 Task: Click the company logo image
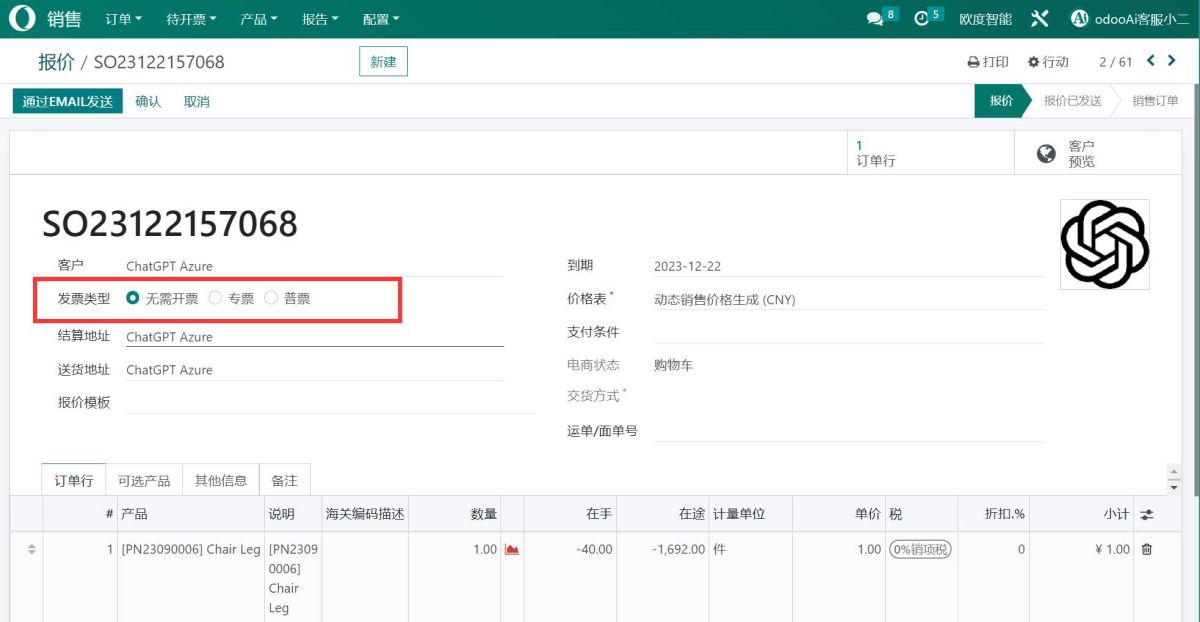pyautogui.click(x=1104, y=245)
